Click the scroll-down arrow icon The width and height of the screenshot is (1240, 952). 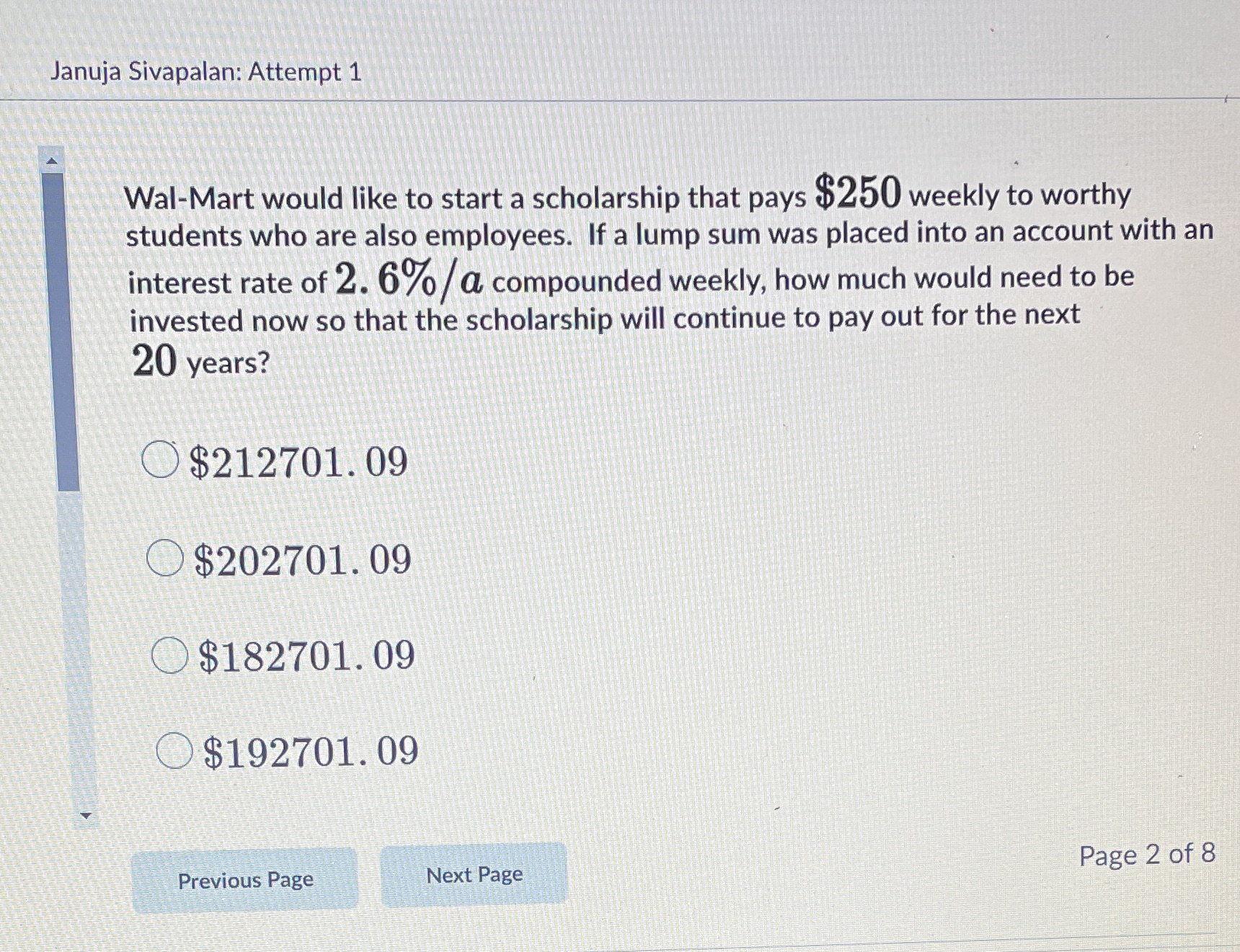(87, 816)
